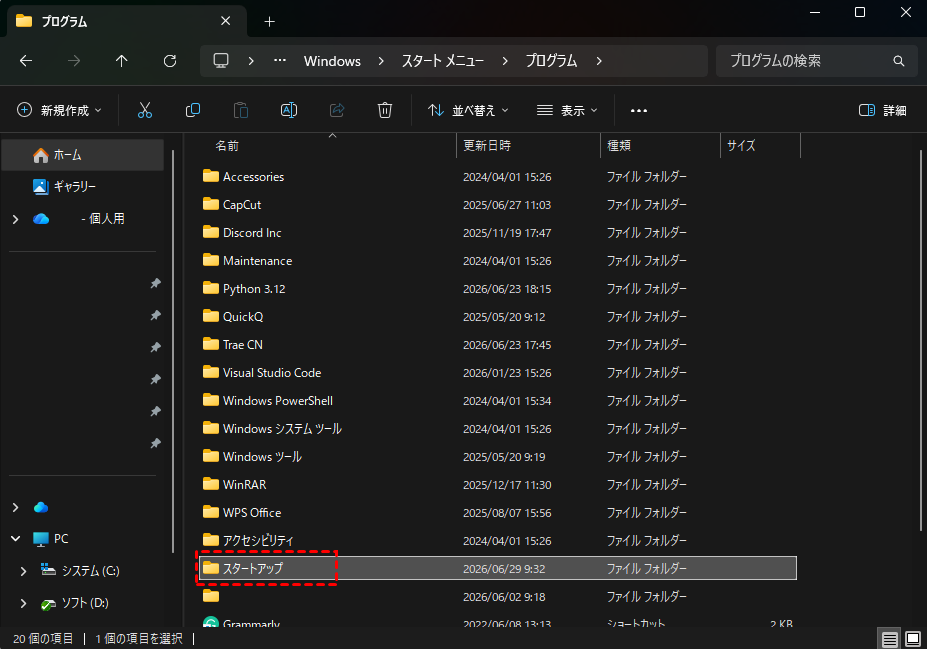Sort by the 種類 column header
The height and width of the screenshot is (649, 927).
(619, 146)
